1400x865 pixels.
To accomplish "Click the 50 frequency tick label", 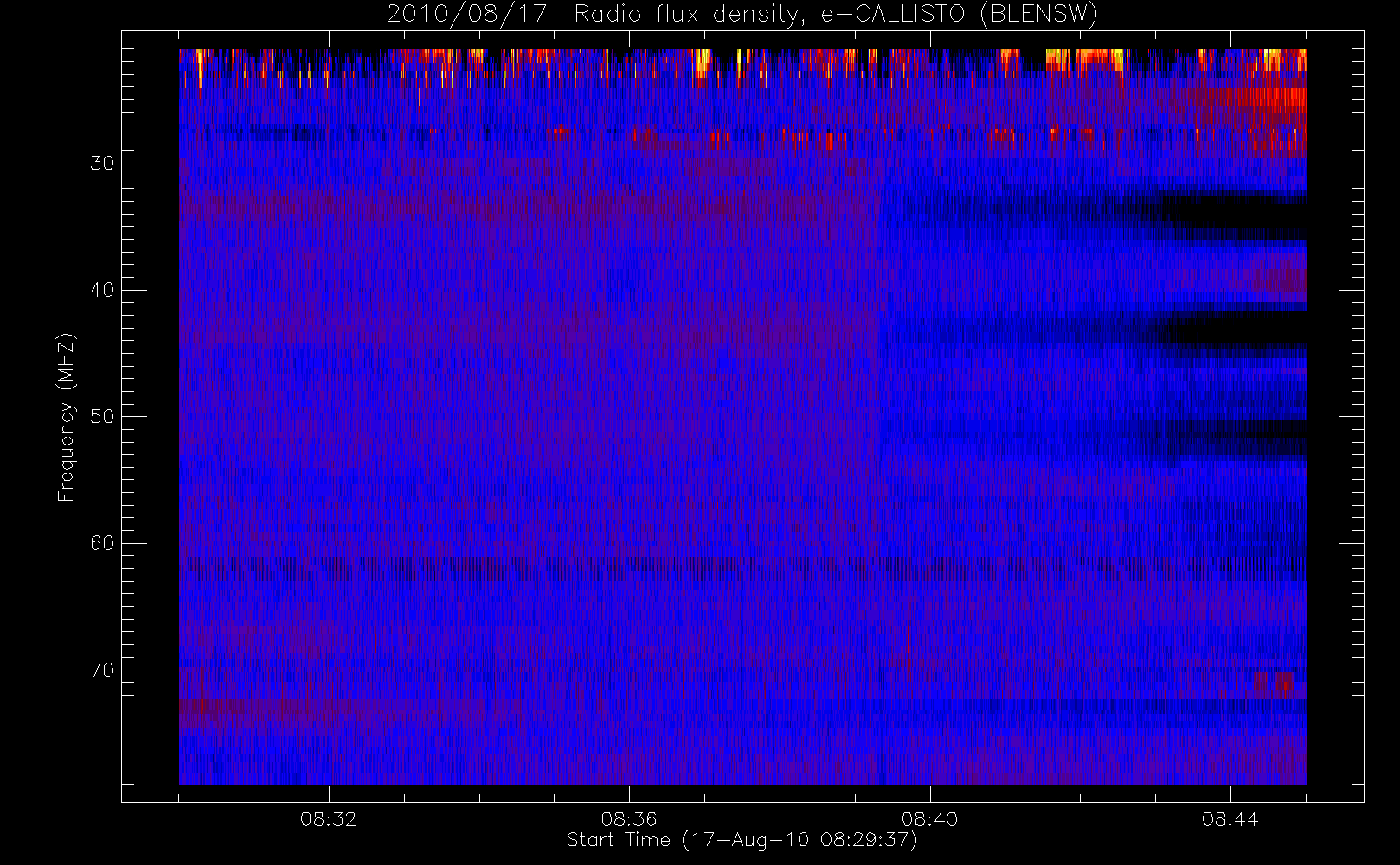I will 102,417.
